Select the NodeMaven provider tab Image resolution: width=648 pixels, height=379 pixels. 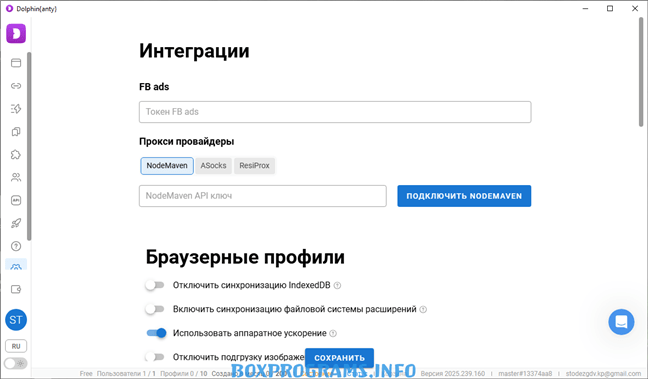pos(167,166)
